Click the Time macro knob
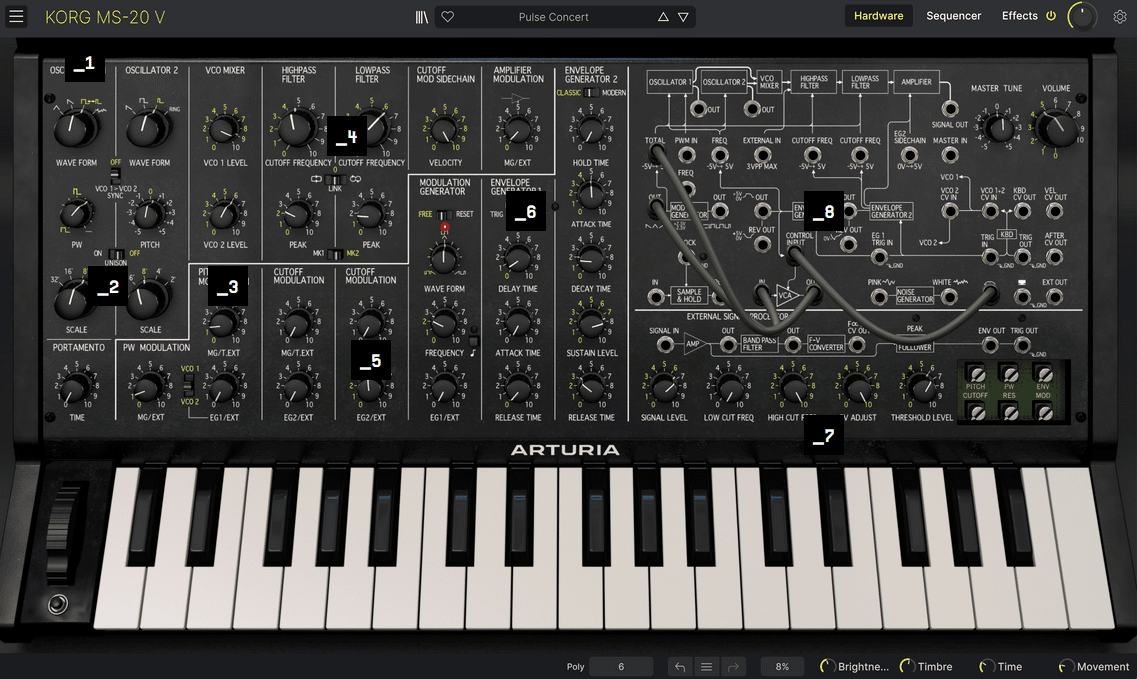Image resolution: width=1137 pixels, height=679 pixels. click(986, 667)
